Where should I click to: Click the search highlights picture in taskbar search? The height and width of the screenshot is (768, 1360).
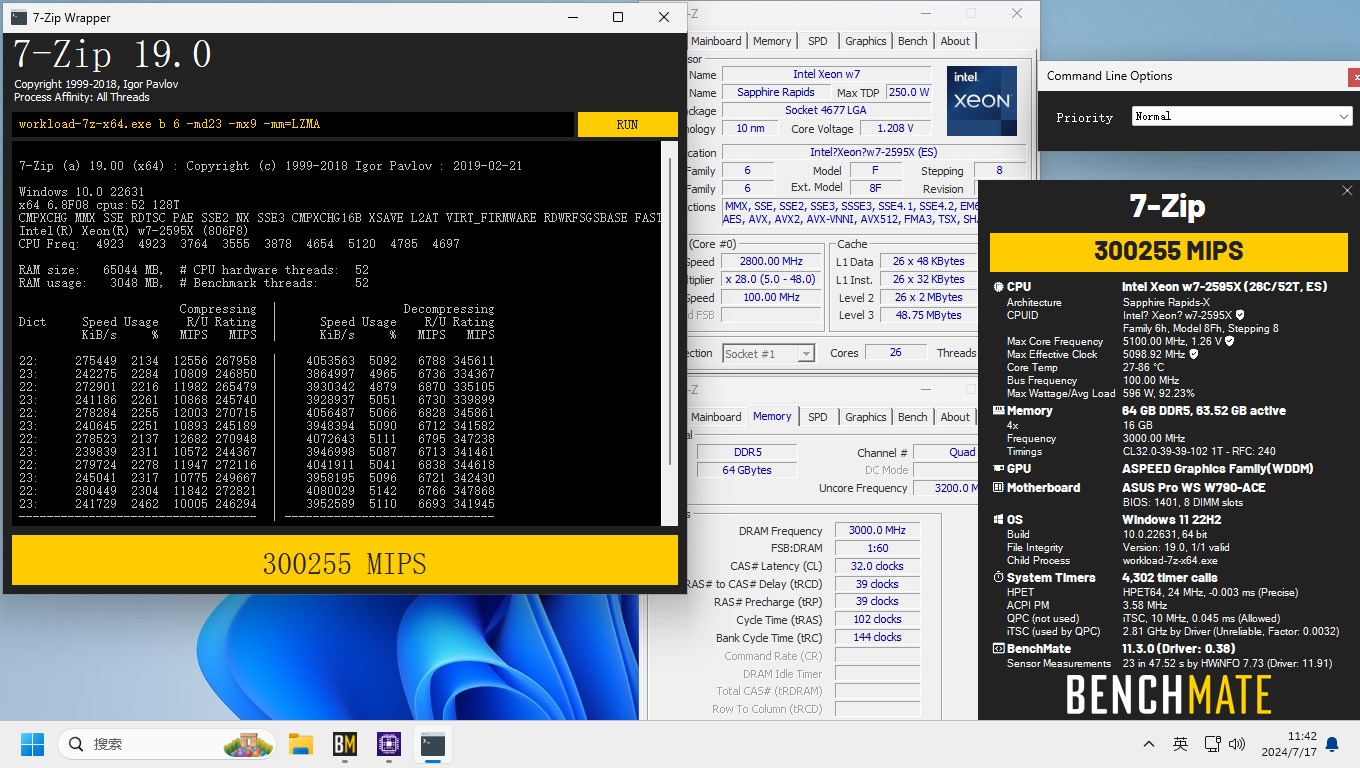point(248,744)
